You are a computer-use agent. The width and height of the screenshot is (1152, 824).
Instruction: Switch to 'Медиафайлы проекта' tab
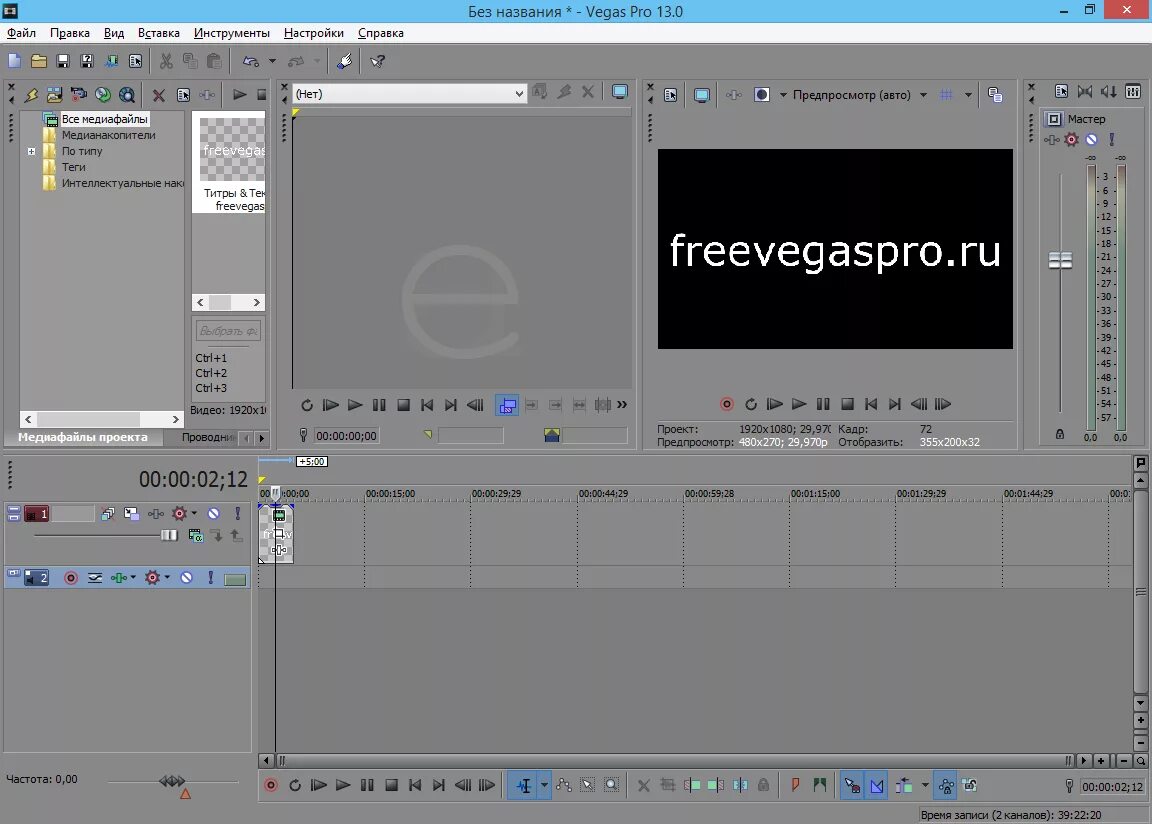coord(82,437)
